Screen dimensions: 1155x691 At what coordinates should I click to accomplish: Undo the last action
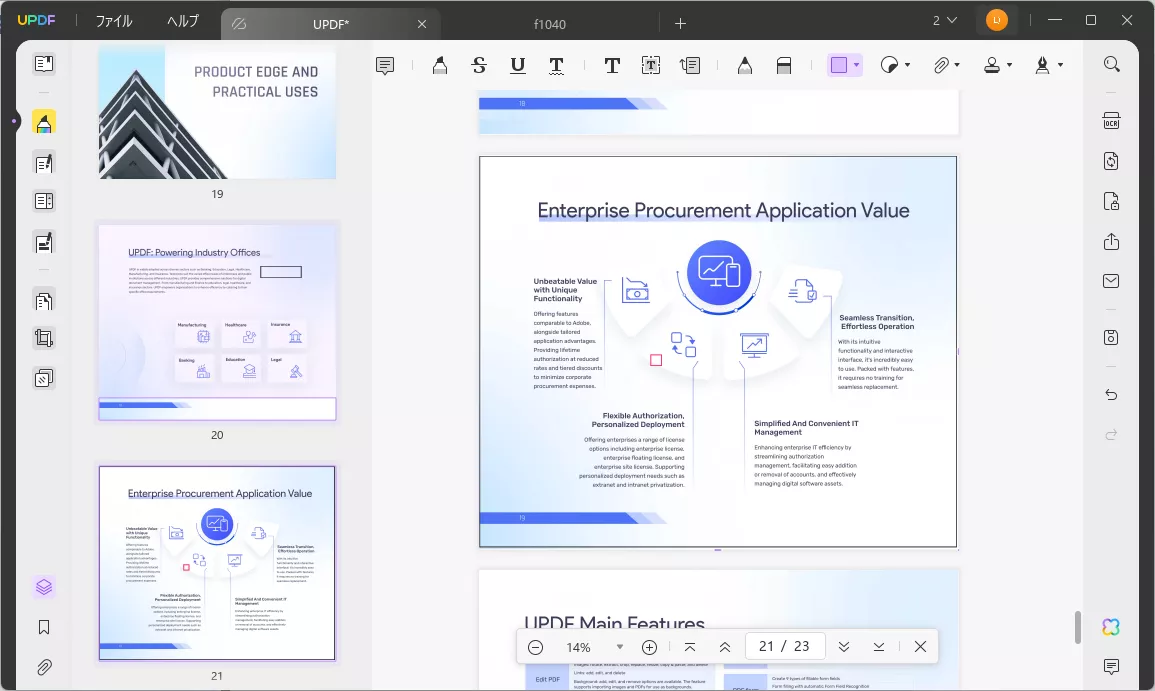pyautogui.click(x=1112, y=395)
